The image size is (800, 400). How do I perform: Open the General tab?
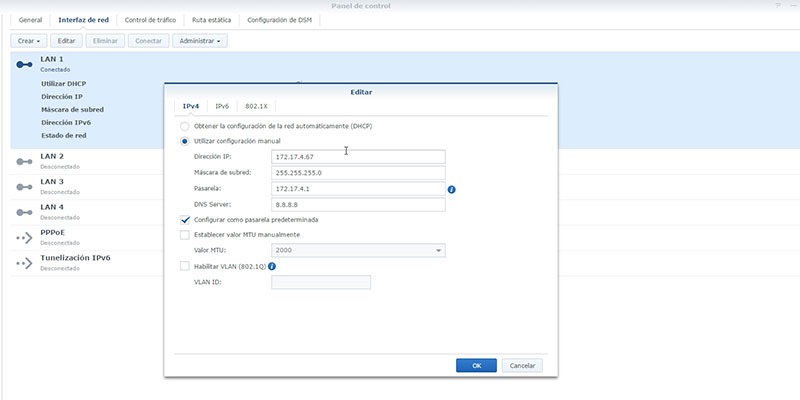[30, 20]
